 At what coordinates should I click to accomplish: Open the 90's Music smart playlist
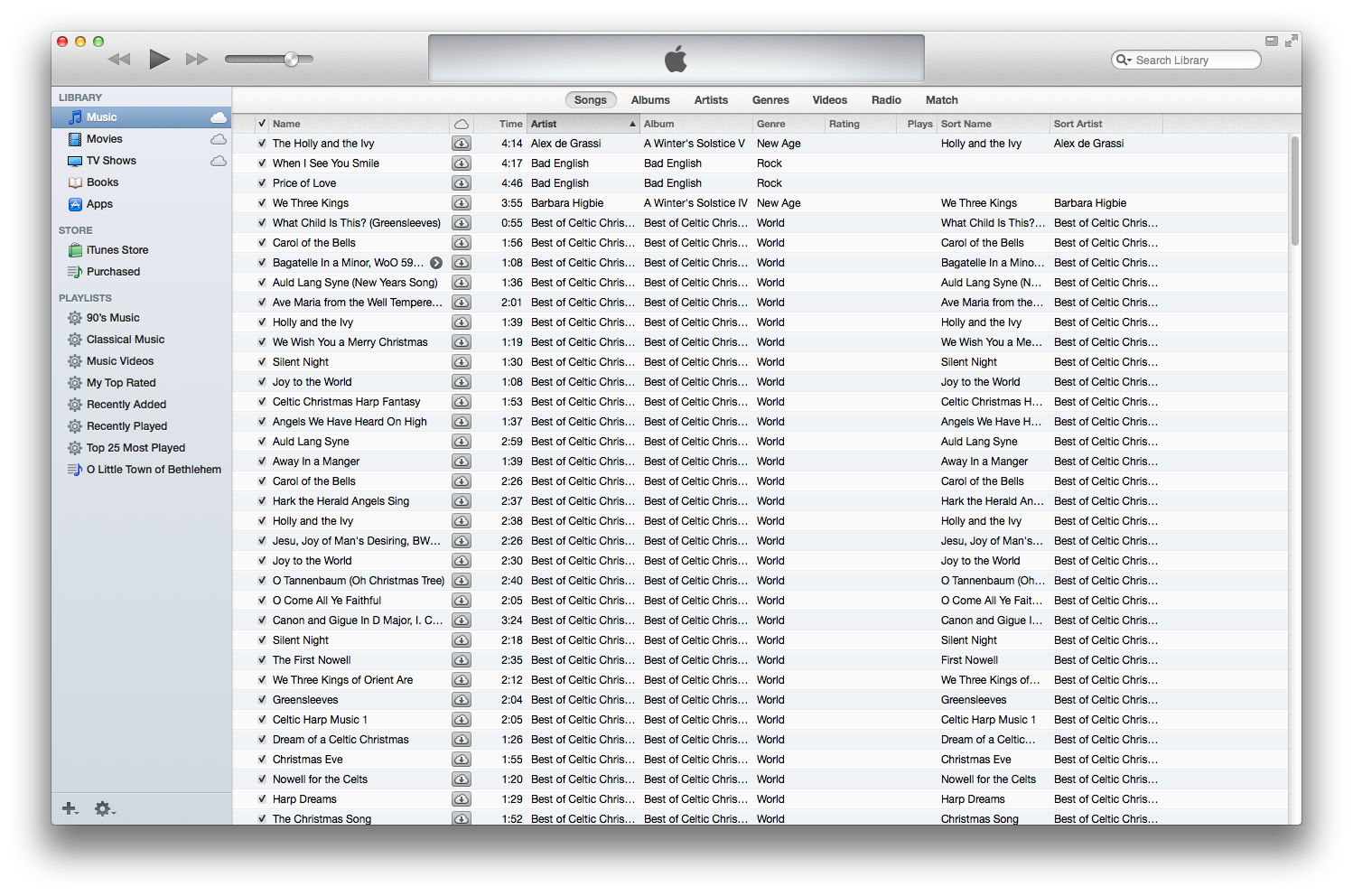tap(113, 318)
